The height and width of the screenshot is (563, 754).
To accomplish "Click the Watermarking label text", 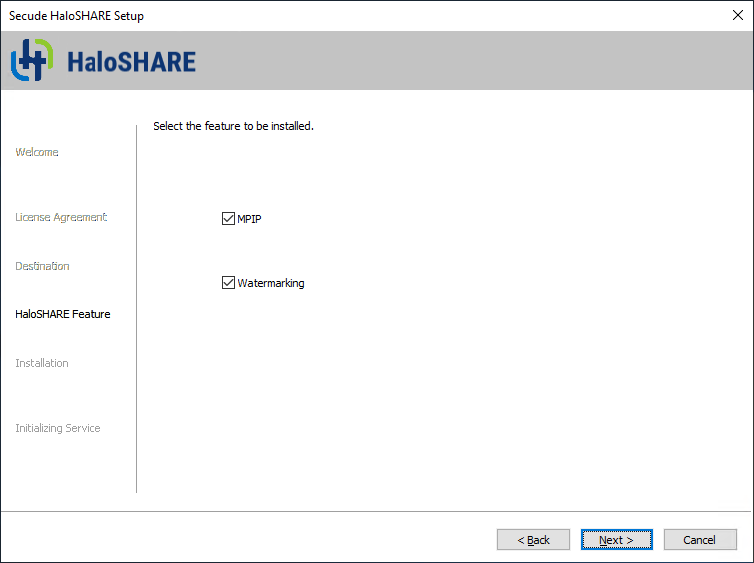I will coord(271,283).
